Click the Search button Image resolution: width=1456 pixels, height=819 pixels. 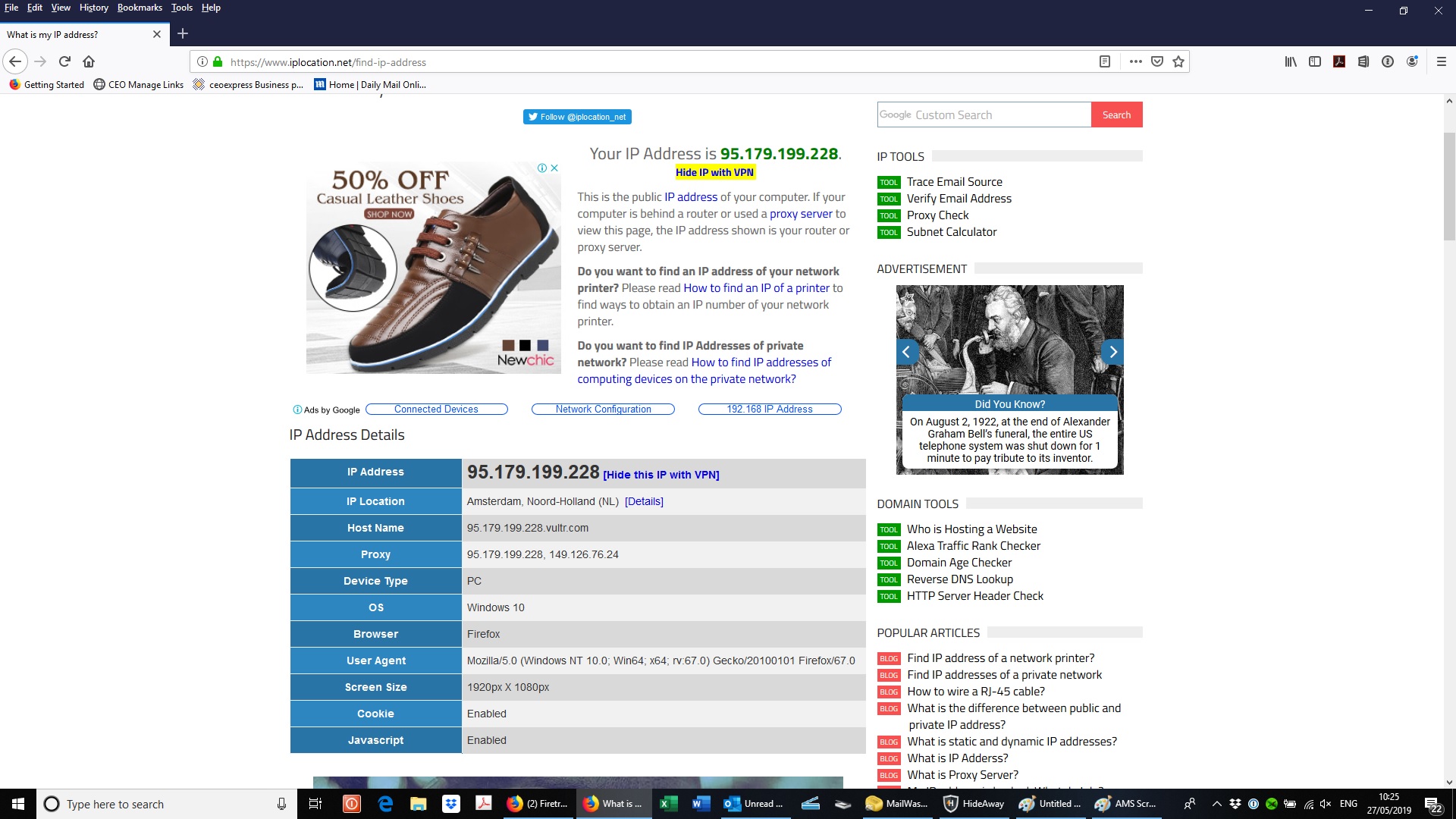tap(1116, 115)
